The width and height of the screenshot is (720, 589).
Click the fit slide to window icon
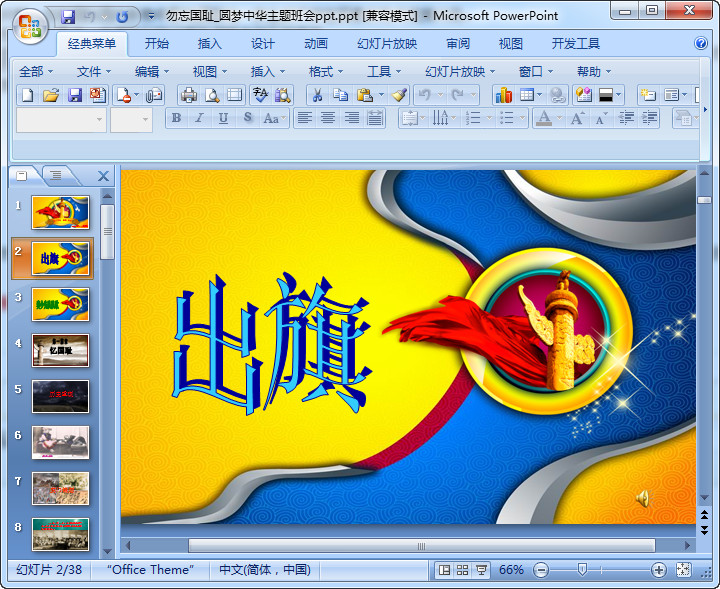point(683,570)
